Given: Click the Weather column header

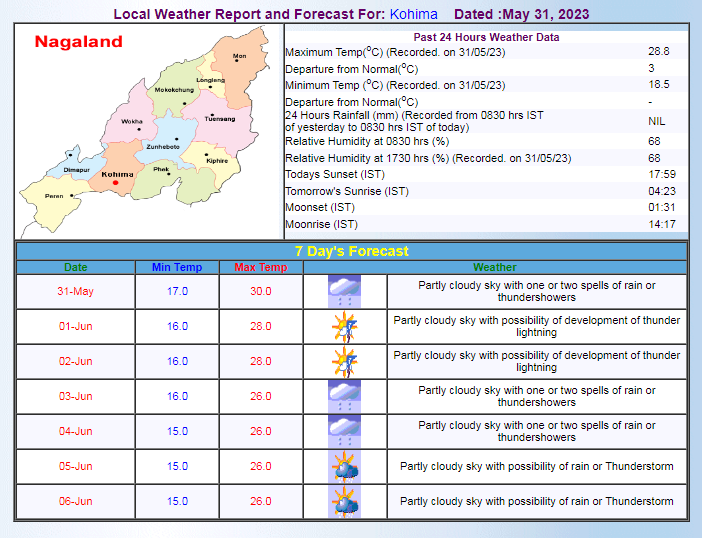Looking at the screenshot, I should [x=495, y=267].
